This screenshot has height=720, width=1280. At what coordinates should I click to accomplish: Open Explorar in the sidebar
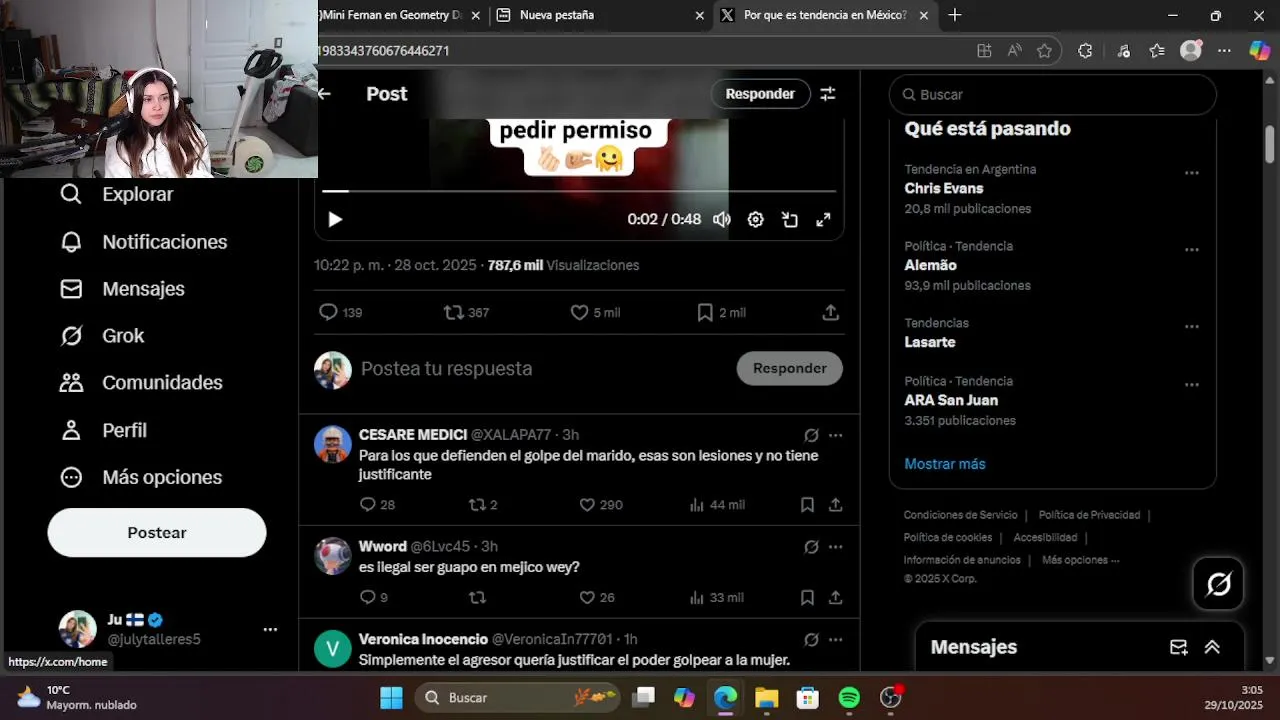(x=116, y=194)
